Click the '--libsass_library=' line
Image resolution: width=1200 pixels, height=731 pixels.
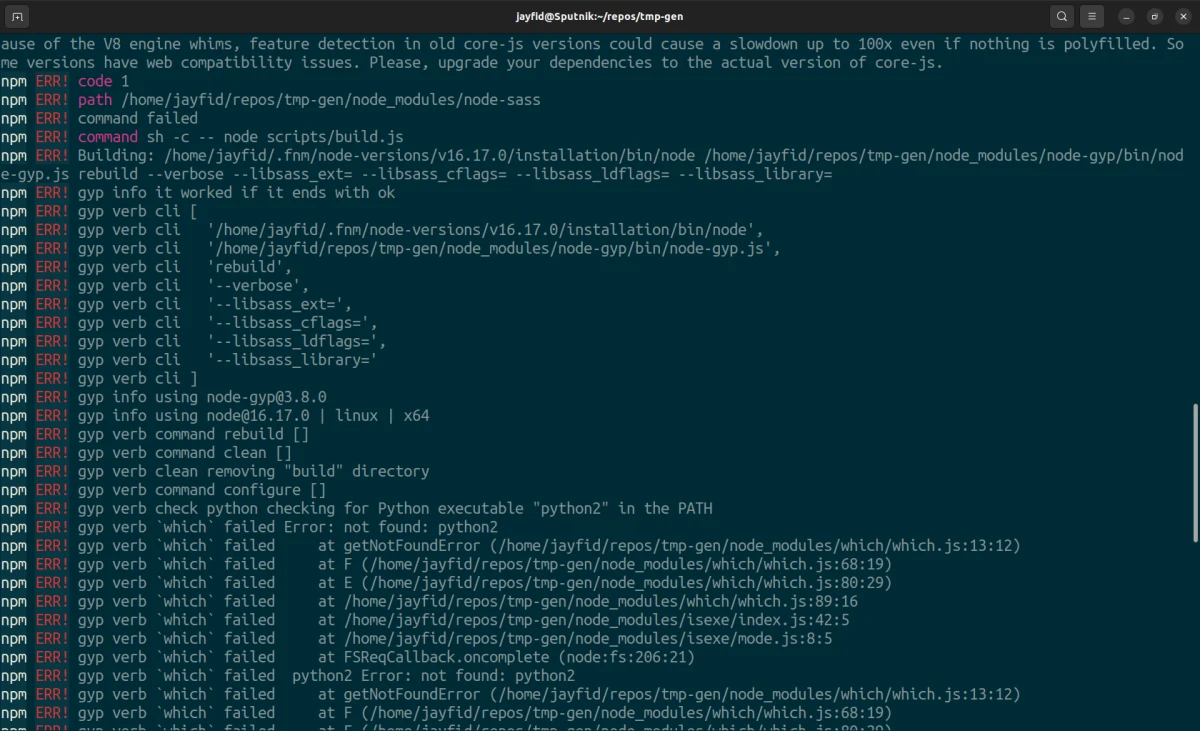click(189, 360)
